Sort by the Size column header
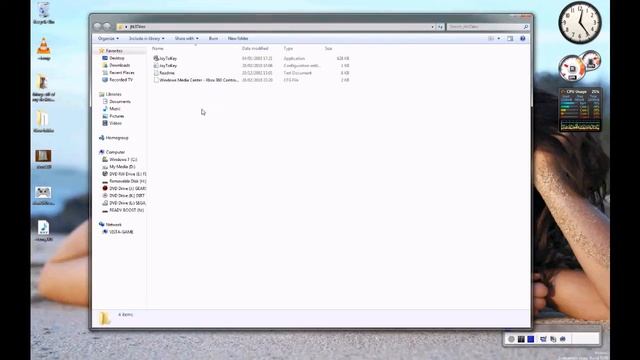The image size is (640, 360). pyautogui.click(x=329, y=49)
